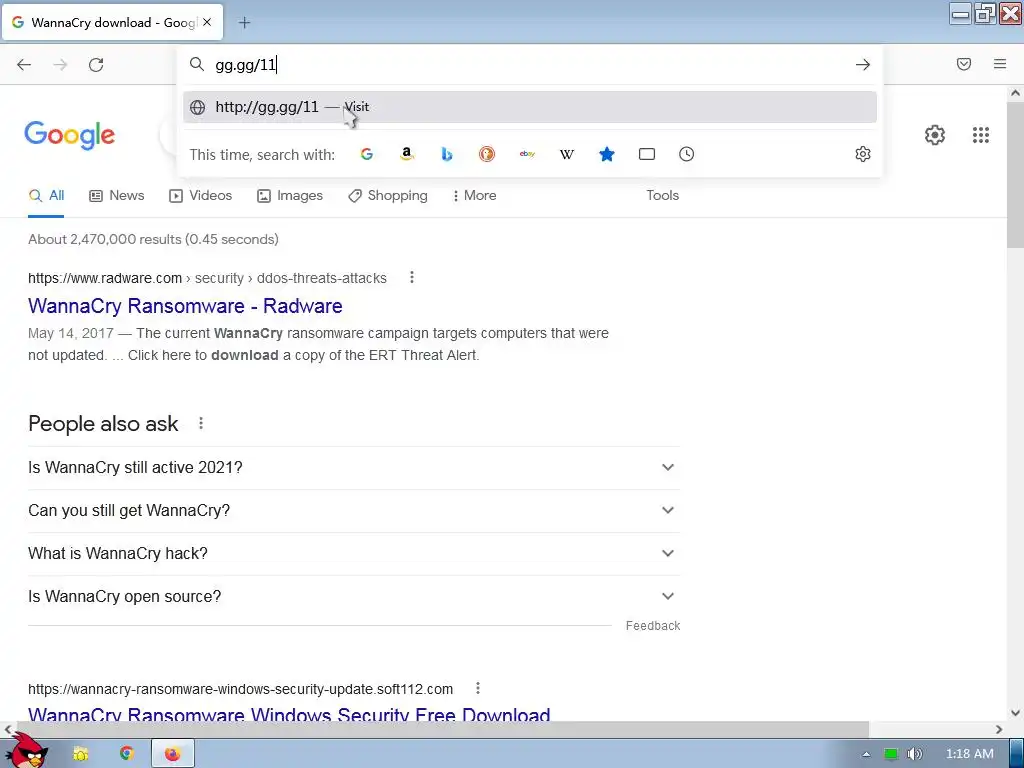Search this time with Google
The height and width of the screenshot is (768, 1024).
click(x=367, y=154)
